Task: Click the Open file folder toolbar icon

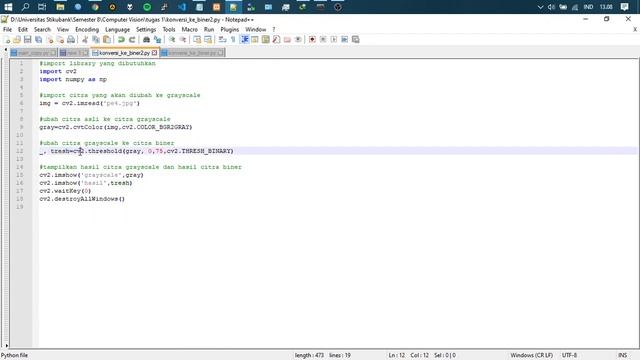Action: pos(17,40)
